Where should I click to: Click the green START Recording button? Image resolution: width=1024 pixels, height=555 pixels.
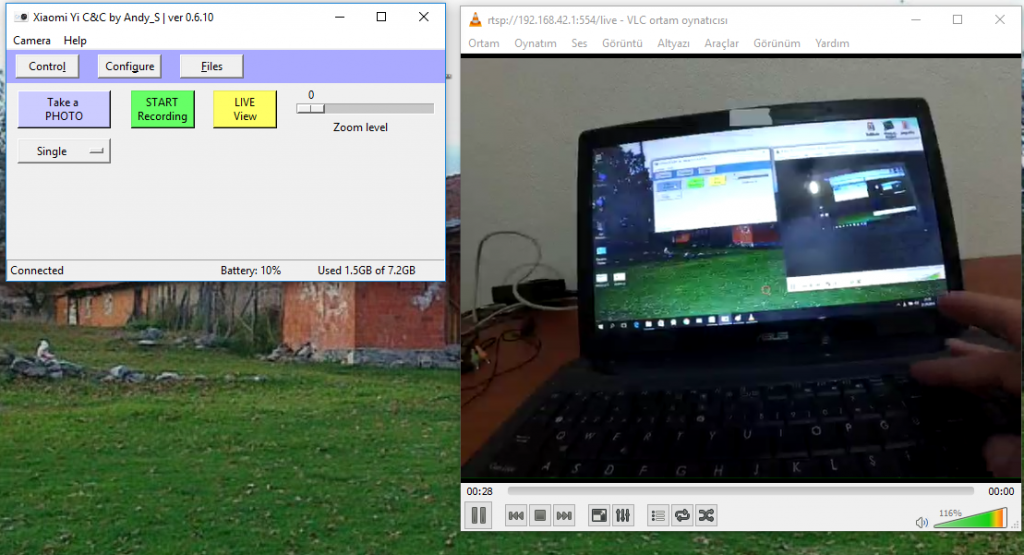[x=163, y=109]
